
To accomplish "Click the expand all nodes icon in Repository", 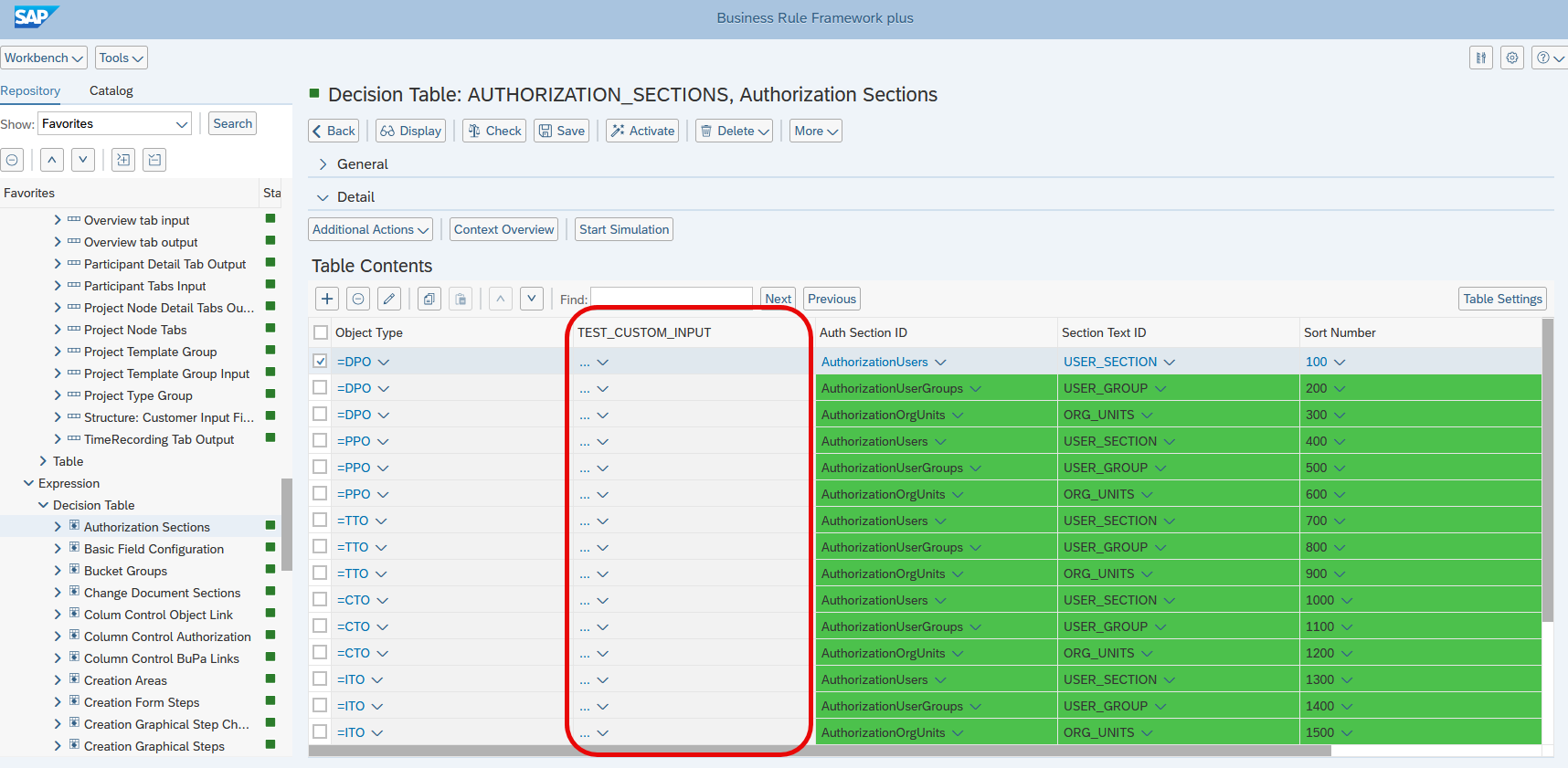I will click(x=123, y=160).
